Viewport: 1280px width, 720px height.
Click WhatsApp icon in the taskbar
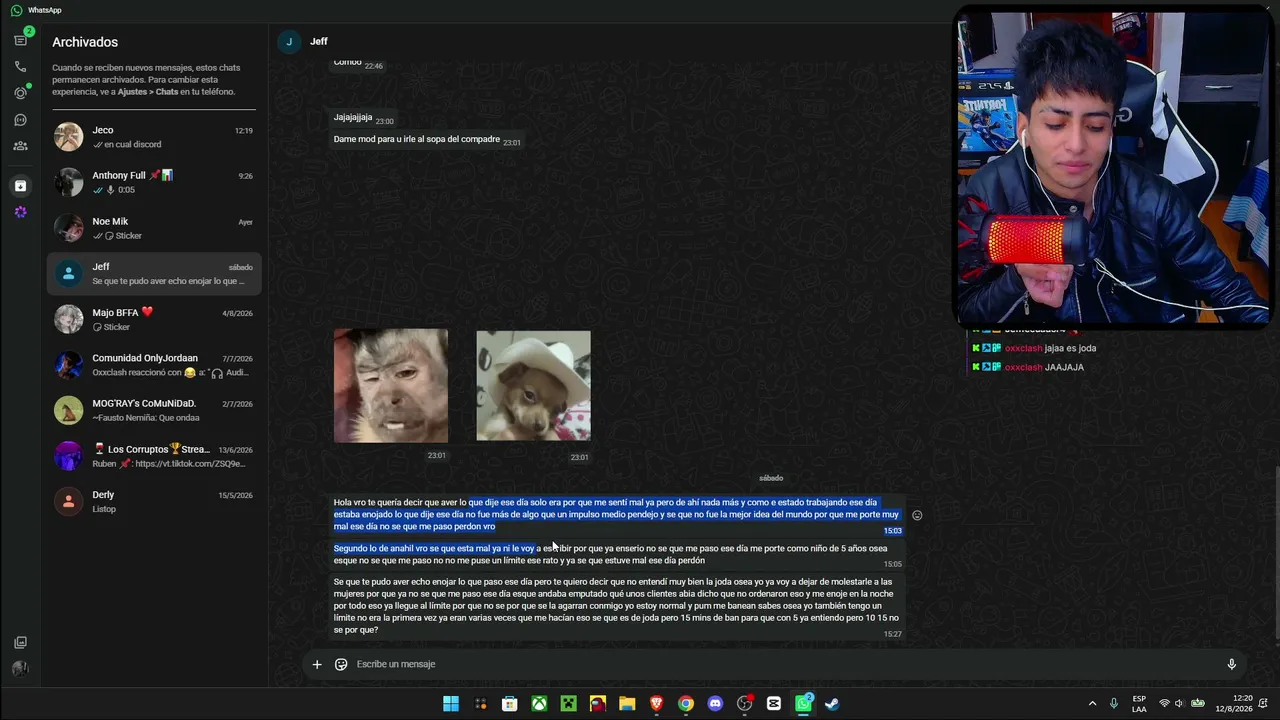click(x=803, y=704)
